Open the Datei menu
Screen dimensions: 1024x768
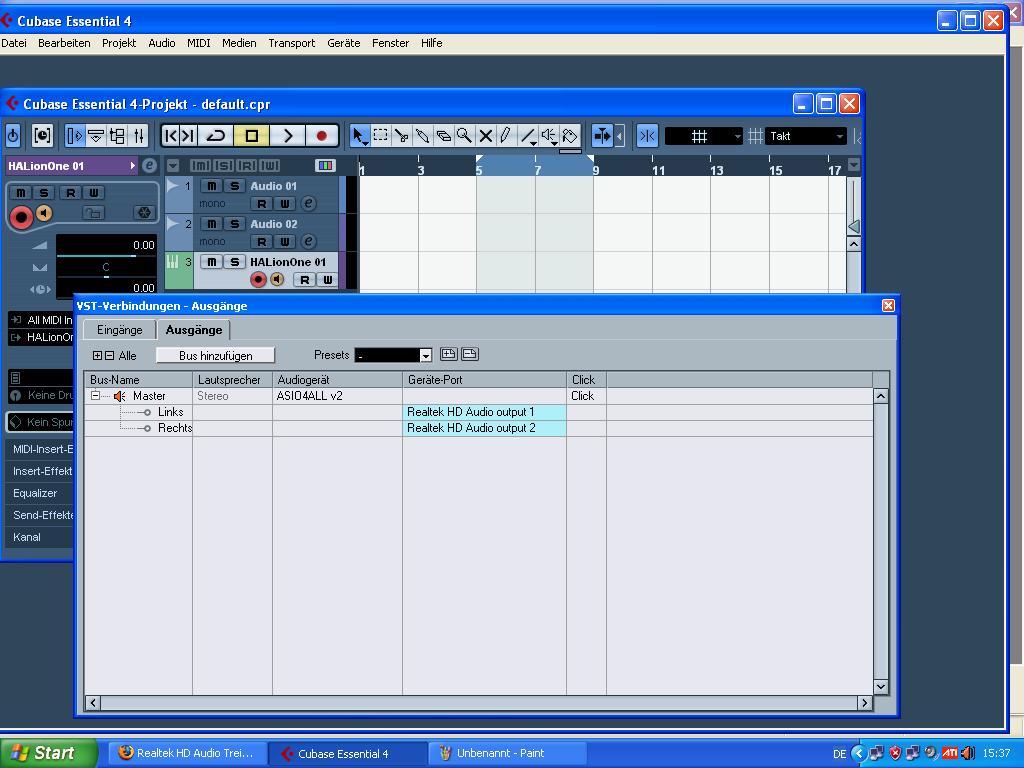(x=14, y=43)
